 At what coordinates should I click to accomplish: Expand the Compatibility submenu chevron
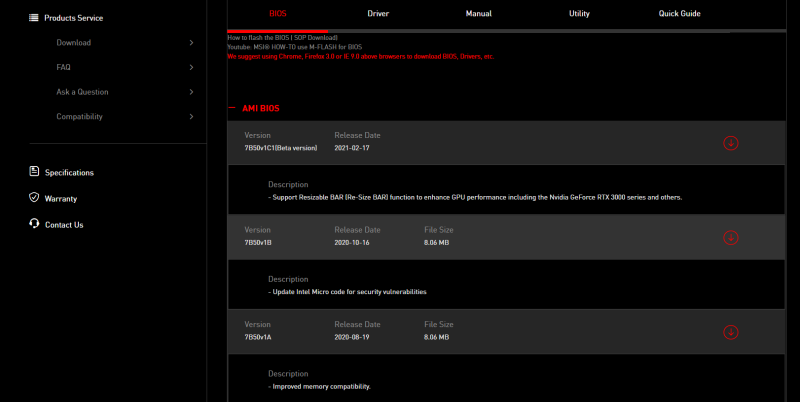coord(191,116)
